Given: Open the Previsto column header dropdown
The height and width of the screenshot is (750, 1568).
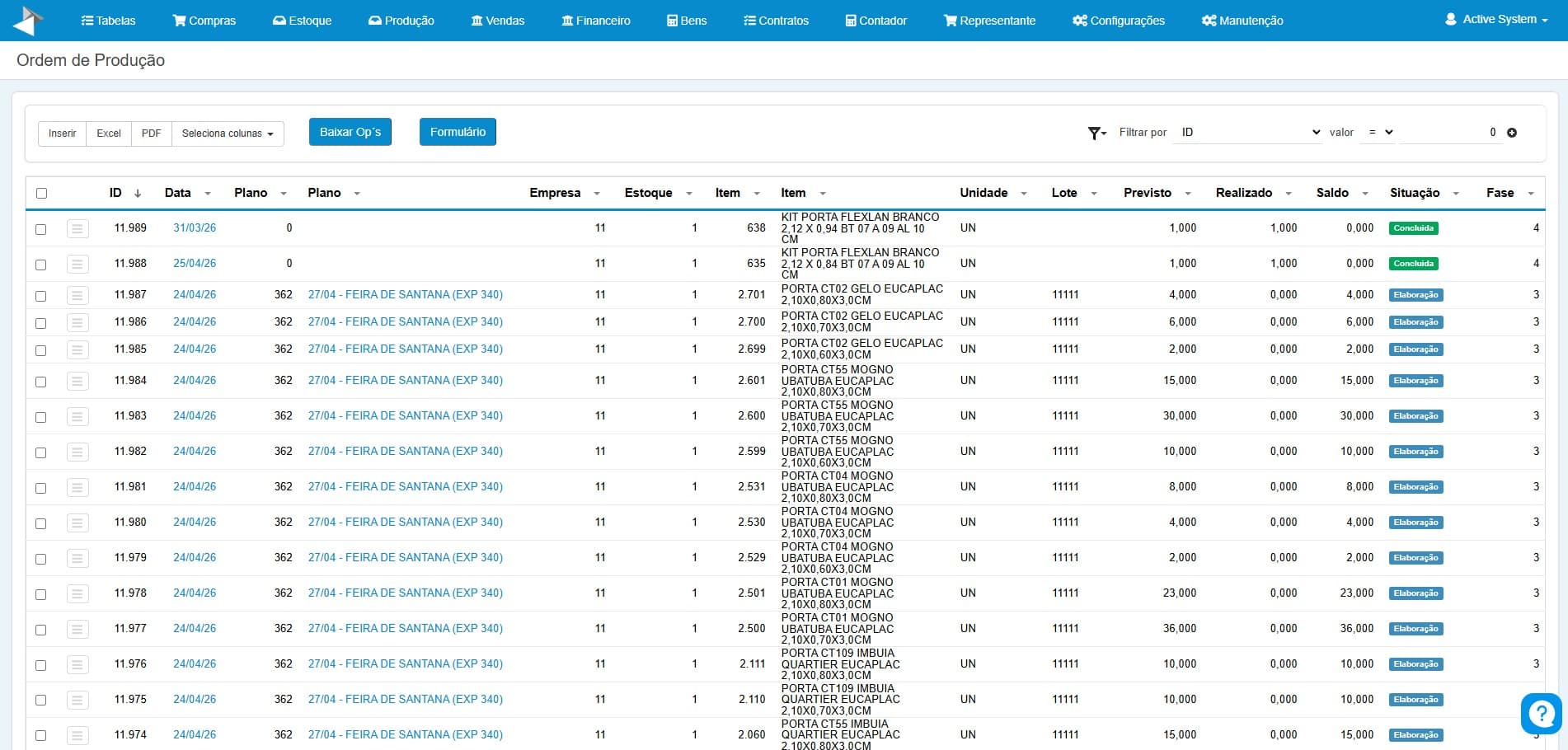Looking at the screenshot, I should [1188, 194].
